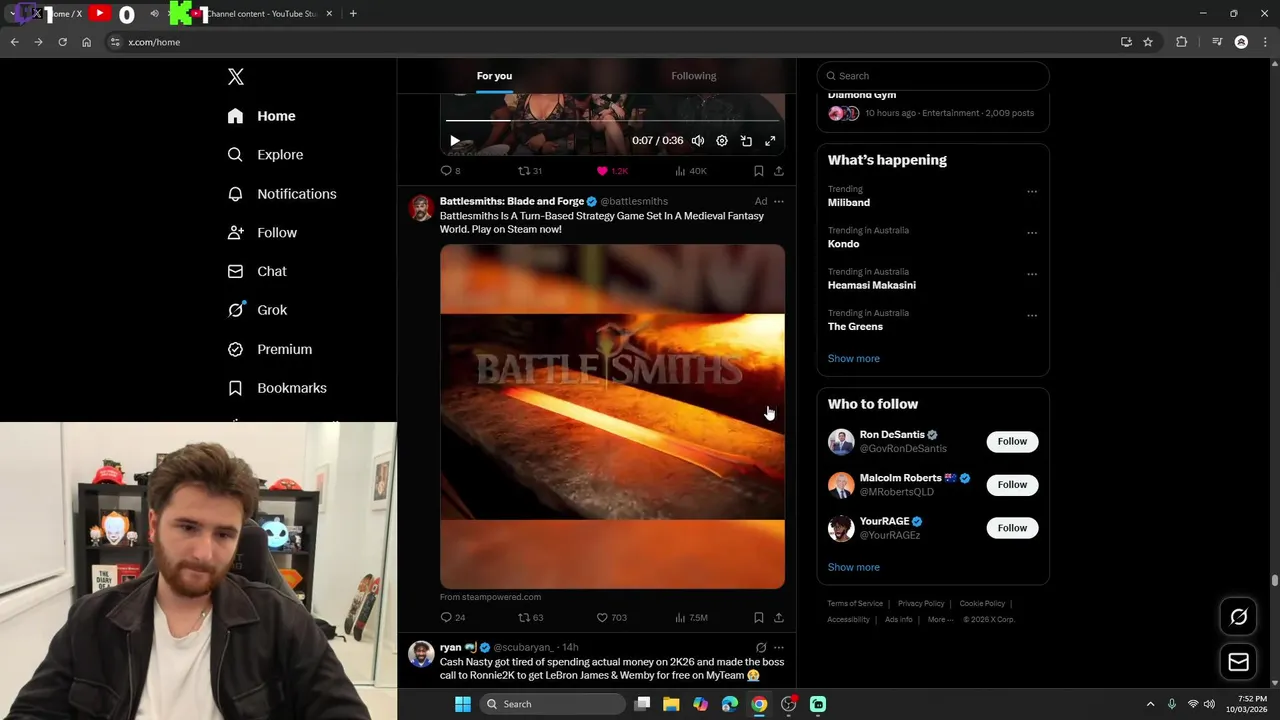The image size is (1280, 720).
Task: Open File Explorer from taskbar
Action: point(671,704)
